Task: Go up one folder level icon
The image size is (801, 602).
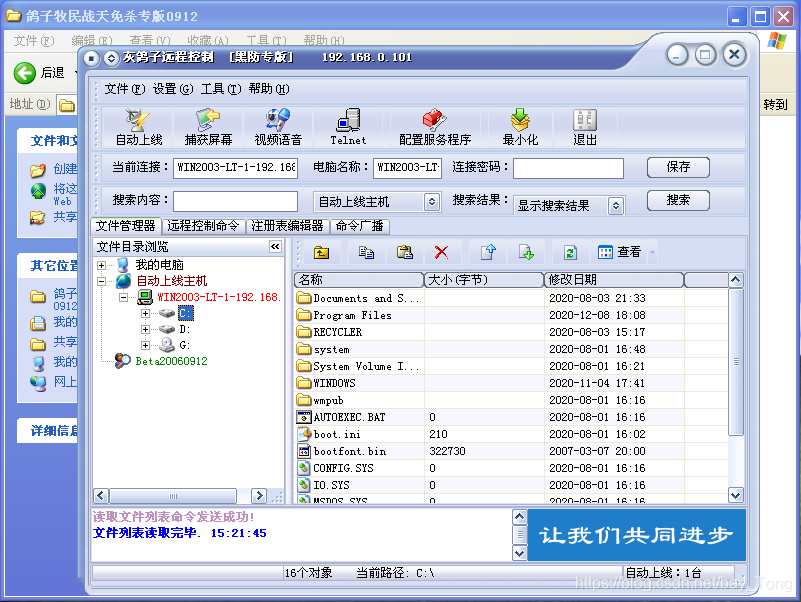Action: [x=321, y=252]
